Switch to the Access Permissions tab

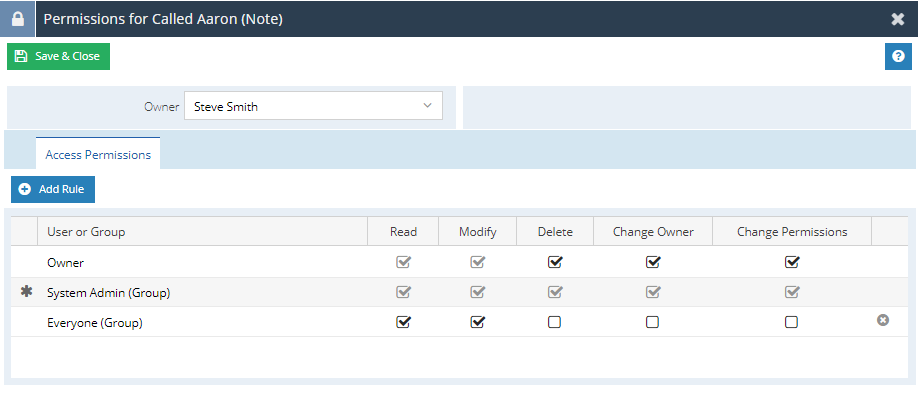(98, 155)
